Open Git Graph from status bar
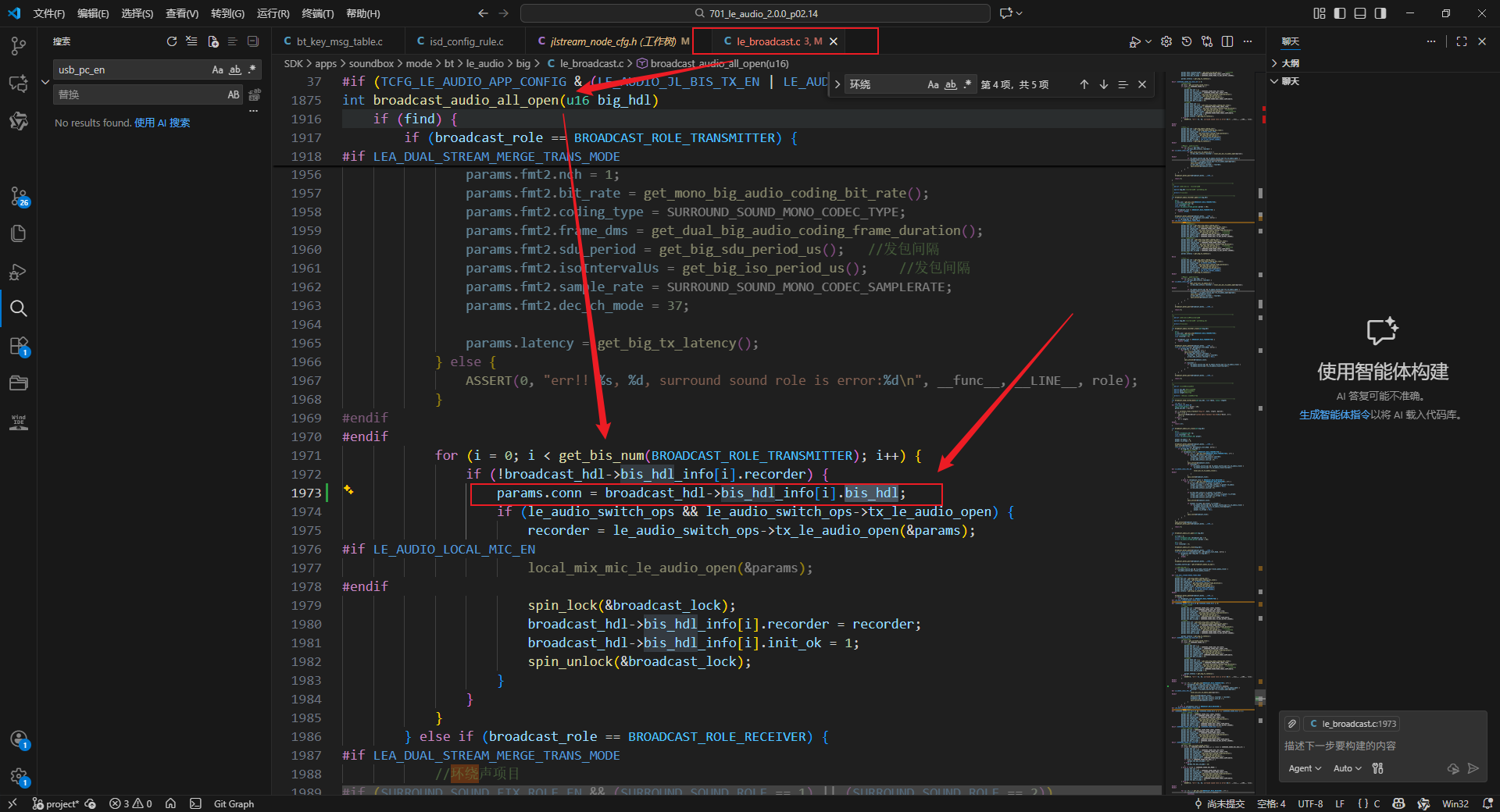Image resolution: width=1500 pixels, height=812 pixels. click(234, 803)
